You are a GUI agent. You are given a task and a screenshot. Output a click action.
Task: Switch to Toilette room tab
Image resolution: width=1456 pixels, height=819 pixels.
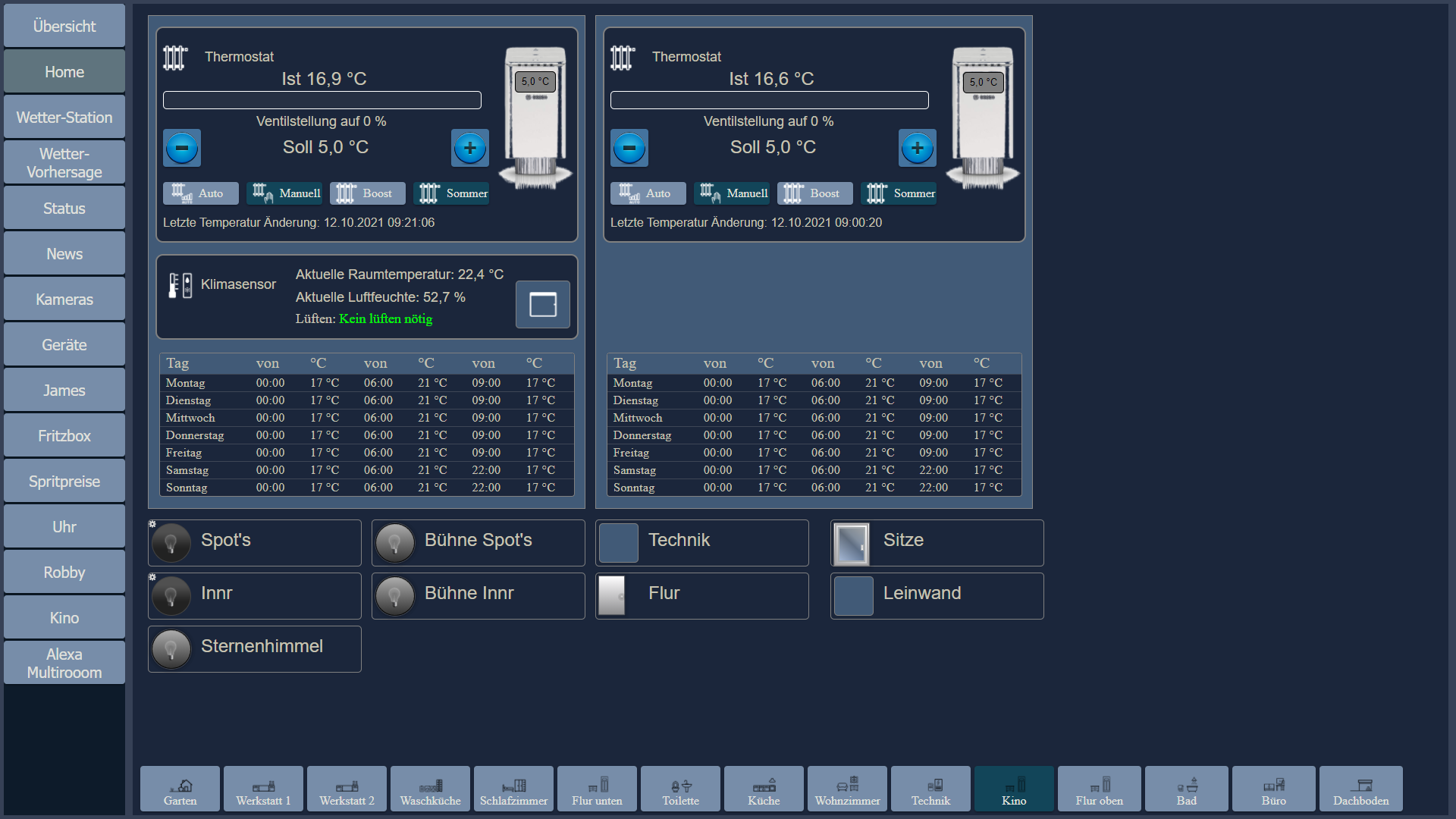coord(680,789)
